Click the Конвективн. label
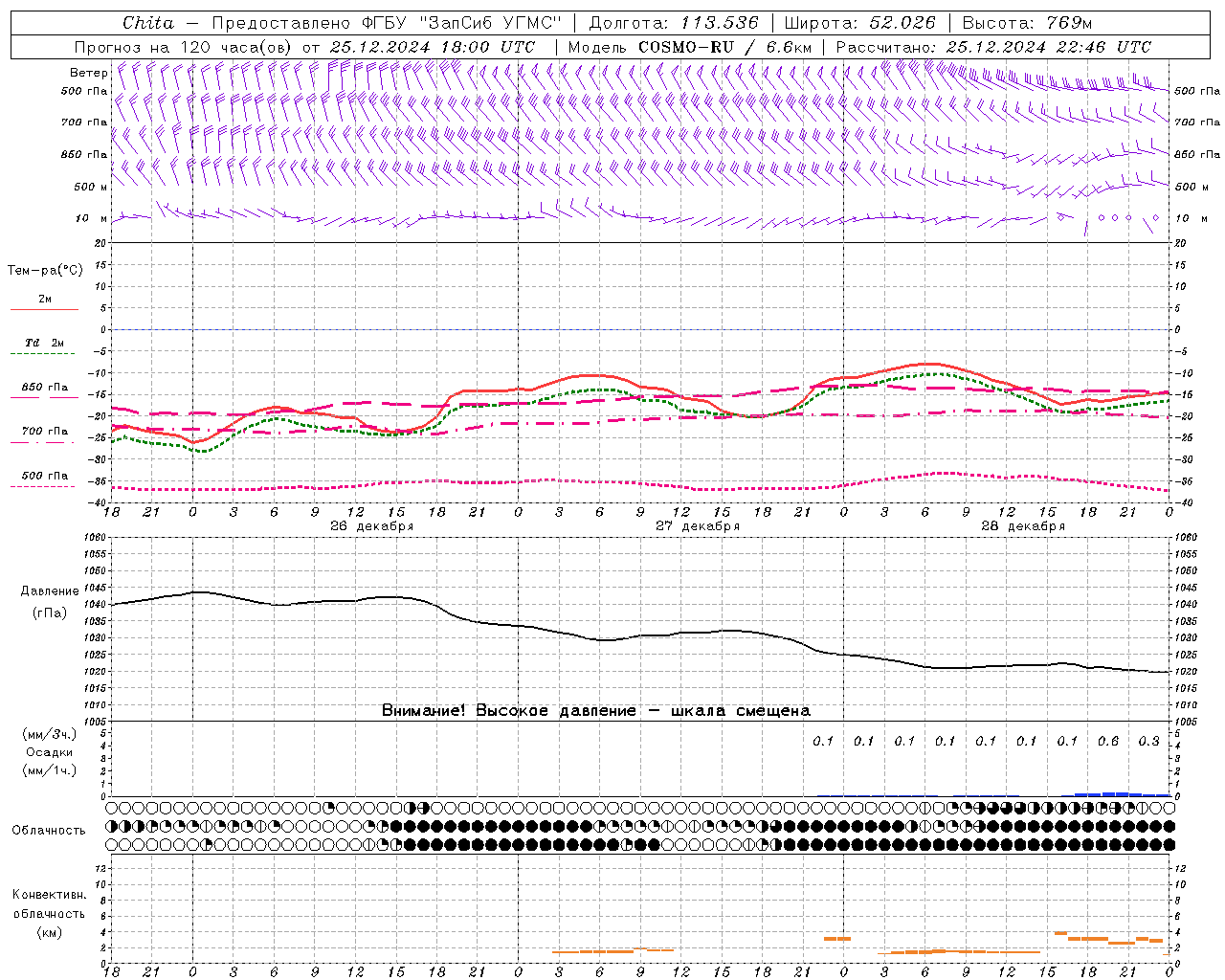This screenshot has height=980, width=1225. tap(49, 895)
